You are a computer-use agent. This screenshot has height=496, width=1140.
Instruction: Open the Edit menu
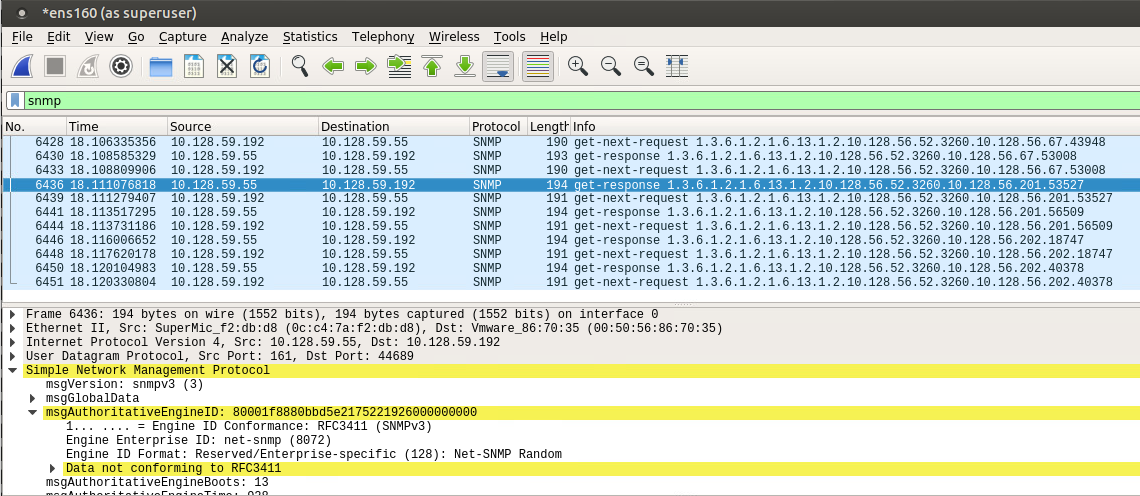59,36
